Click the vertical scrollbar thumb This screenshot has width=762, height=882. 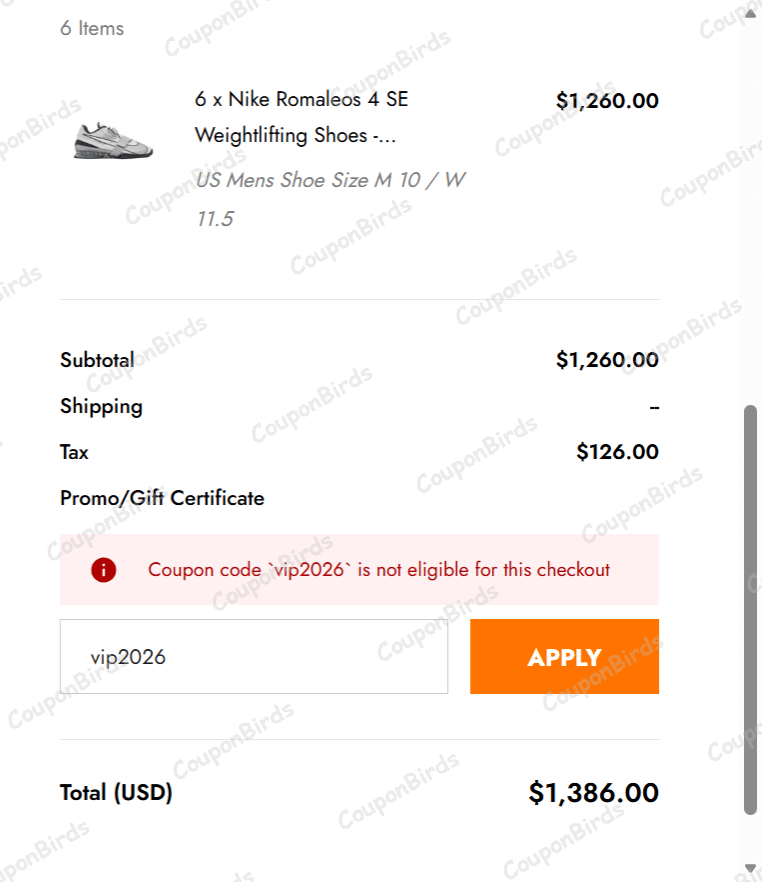click(751, 610)
